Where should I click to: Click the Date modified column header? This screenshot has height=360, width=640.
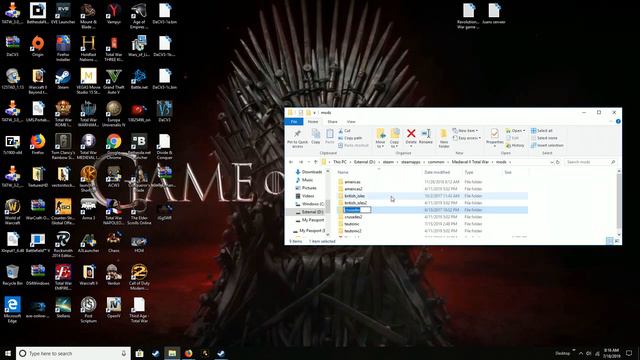pos(437,172)
